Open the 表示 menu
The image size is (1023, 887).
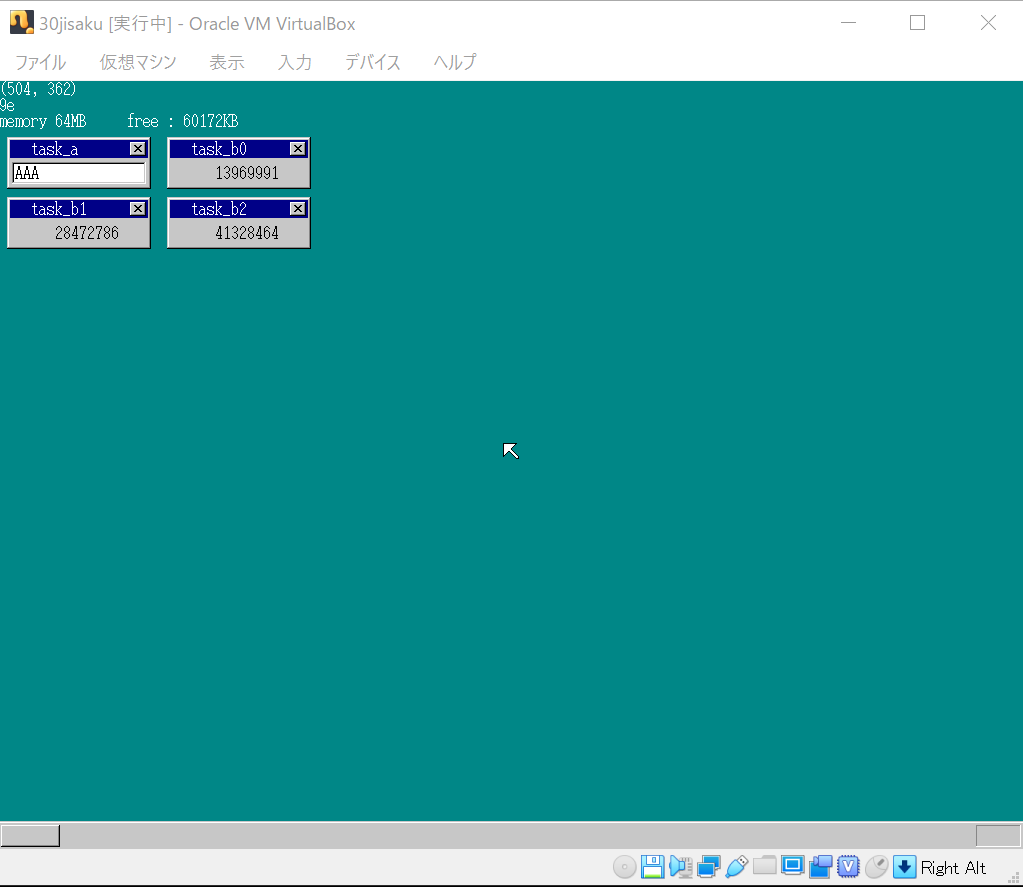(227, 62)
